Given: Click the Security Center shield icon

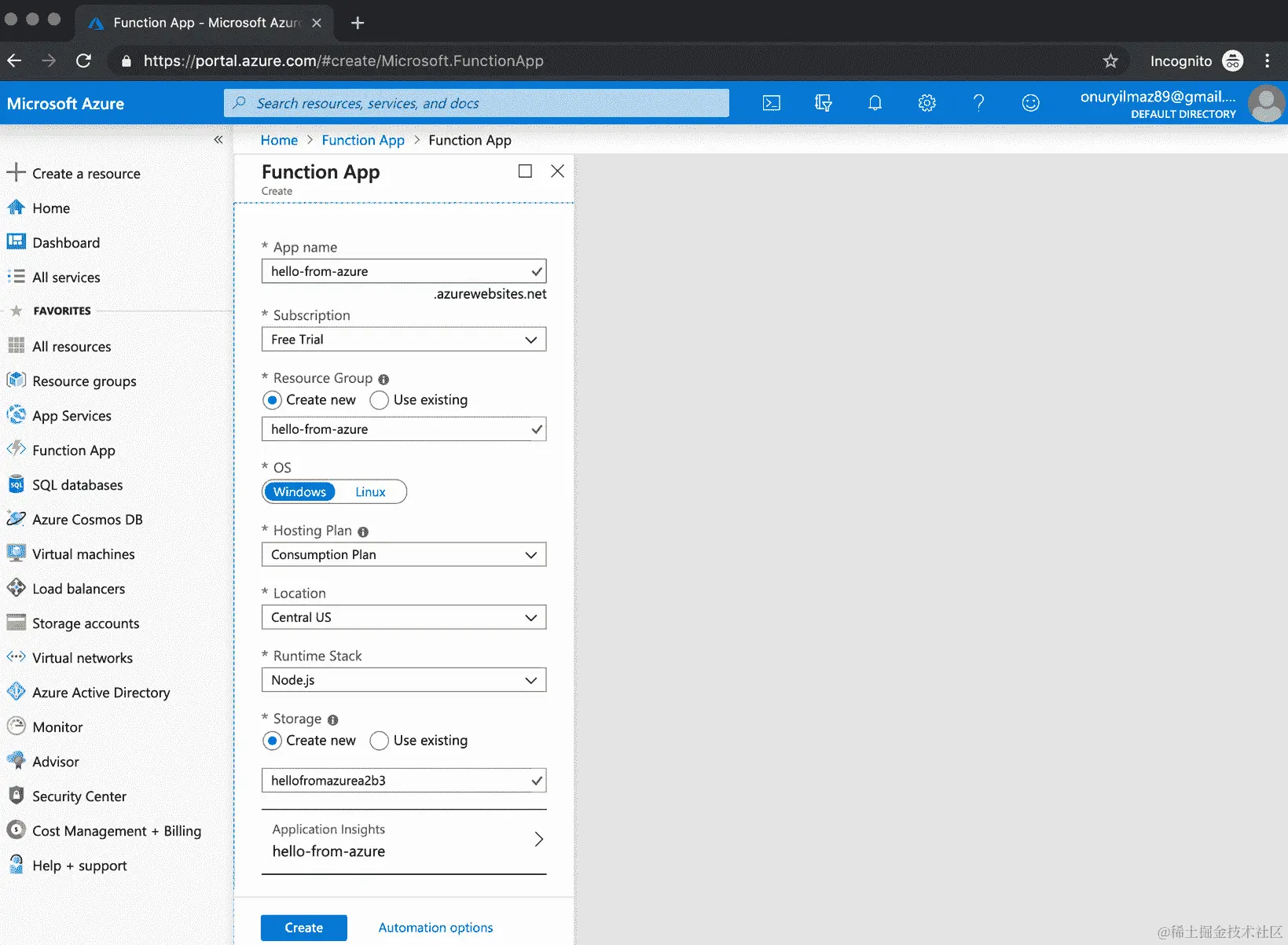Looking at the screenshot, I should (16, 796).
